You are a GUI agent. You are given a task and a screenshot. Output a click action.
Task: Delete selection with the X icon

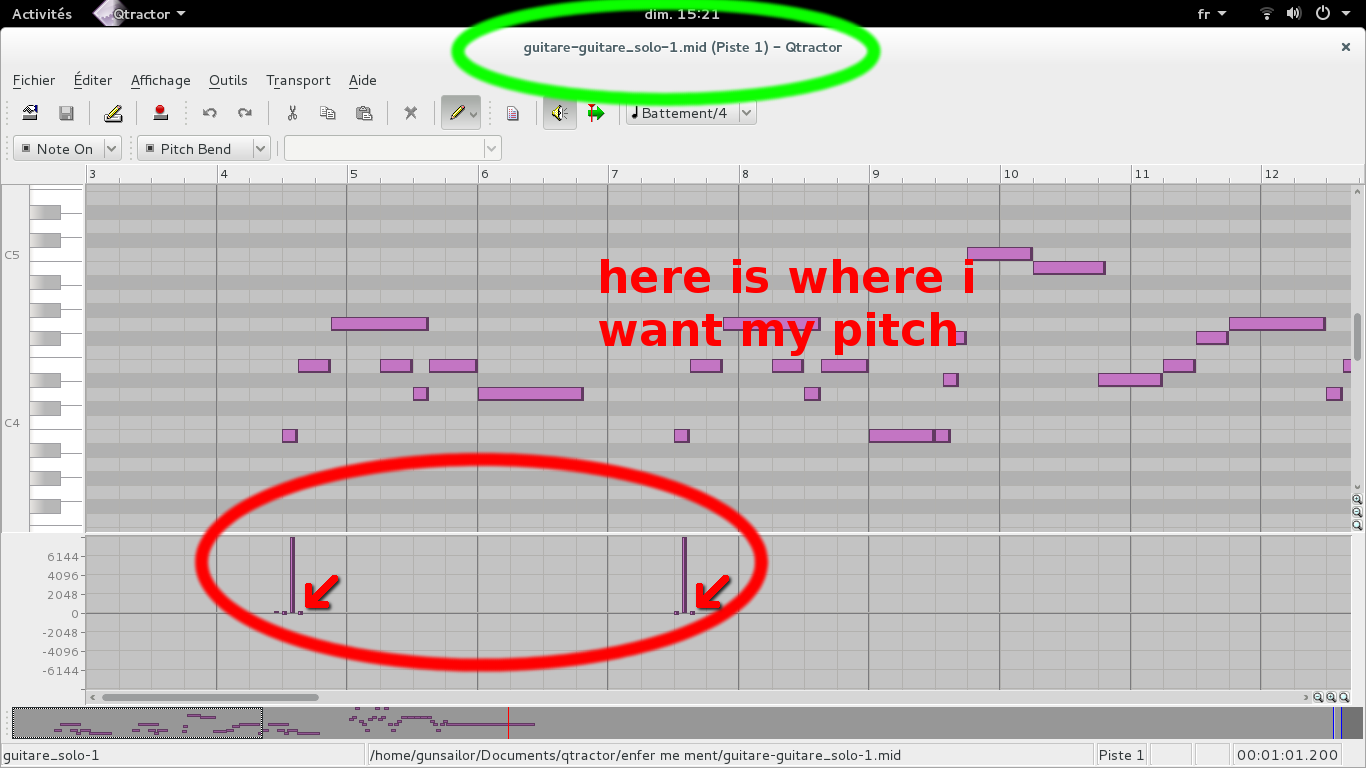click(x=410, y=113)
